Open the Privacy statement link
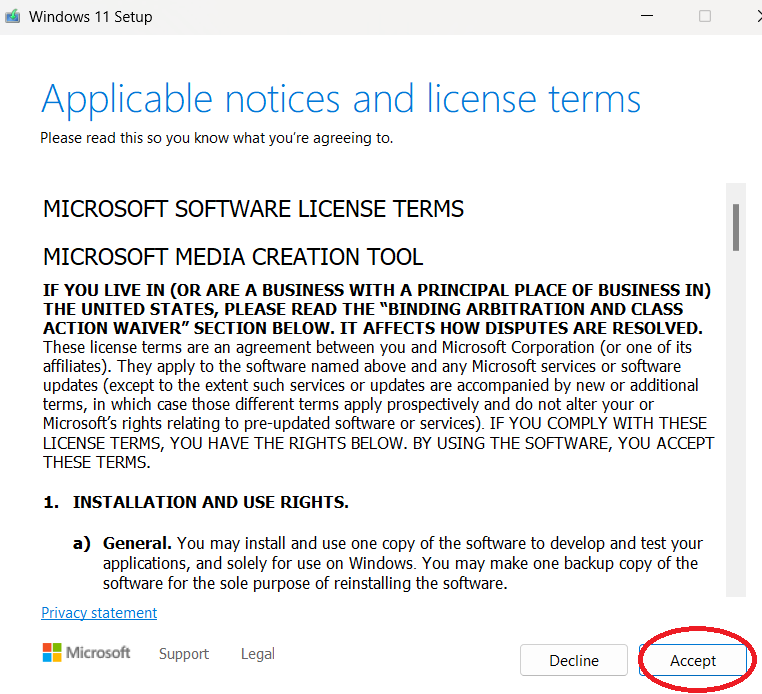762x694 pixels. (99, 613)
